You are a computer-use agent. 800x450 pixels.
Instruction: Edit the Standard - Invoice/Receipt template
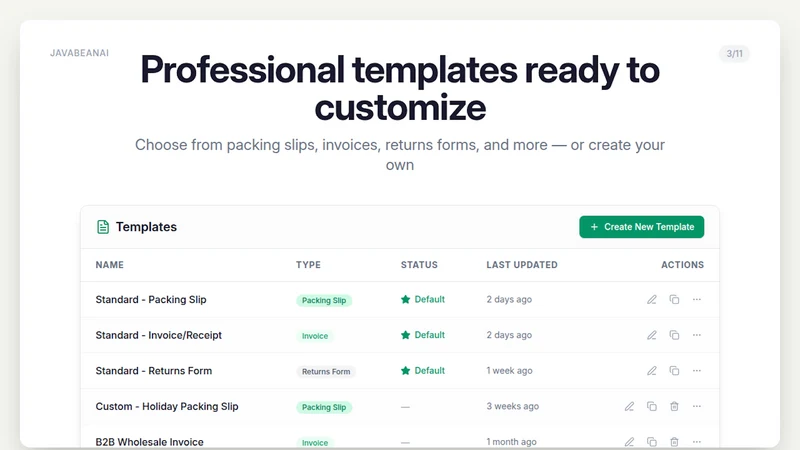(652, 335)
